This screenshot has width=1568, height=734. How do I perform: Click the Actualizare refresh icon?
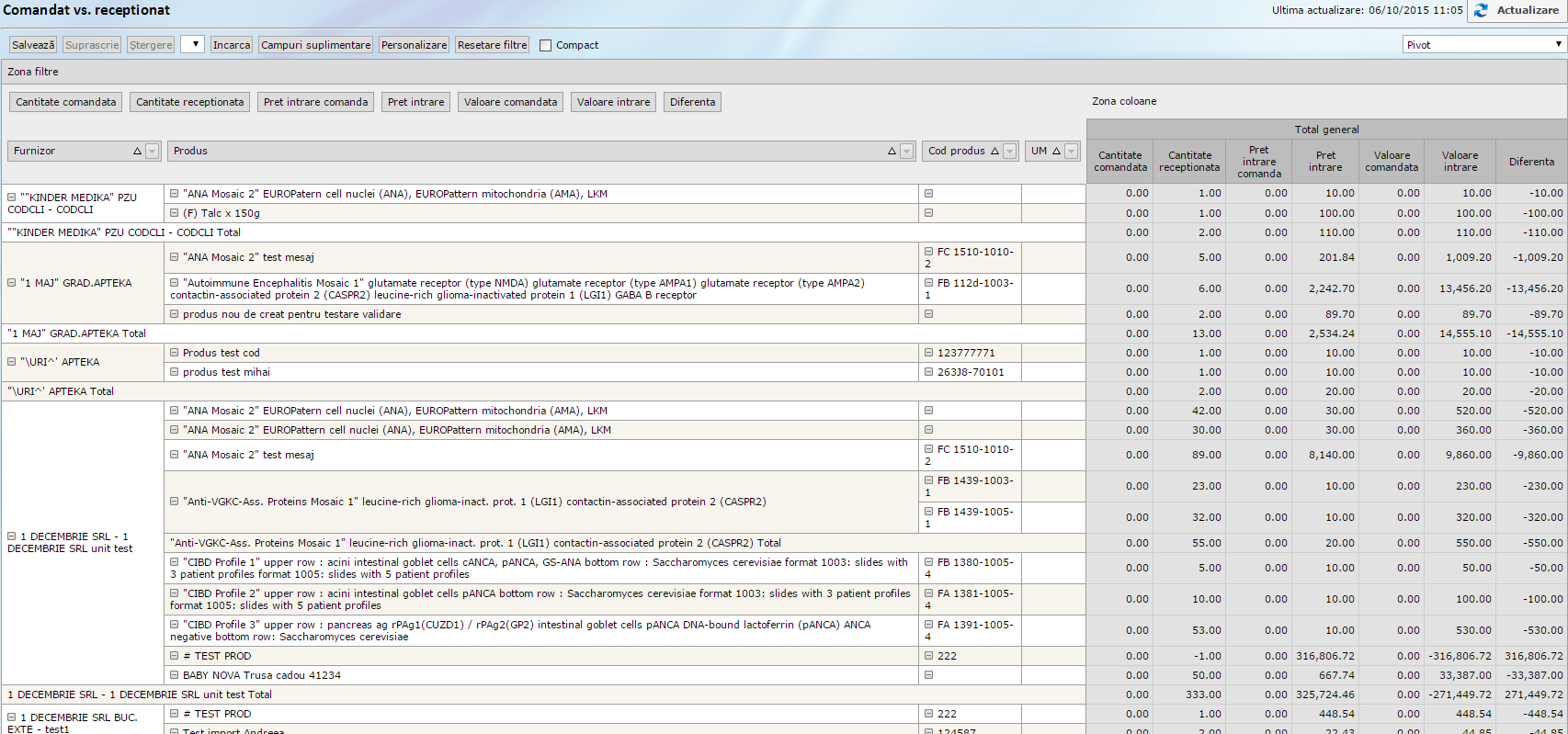[x=1481, y=10]
